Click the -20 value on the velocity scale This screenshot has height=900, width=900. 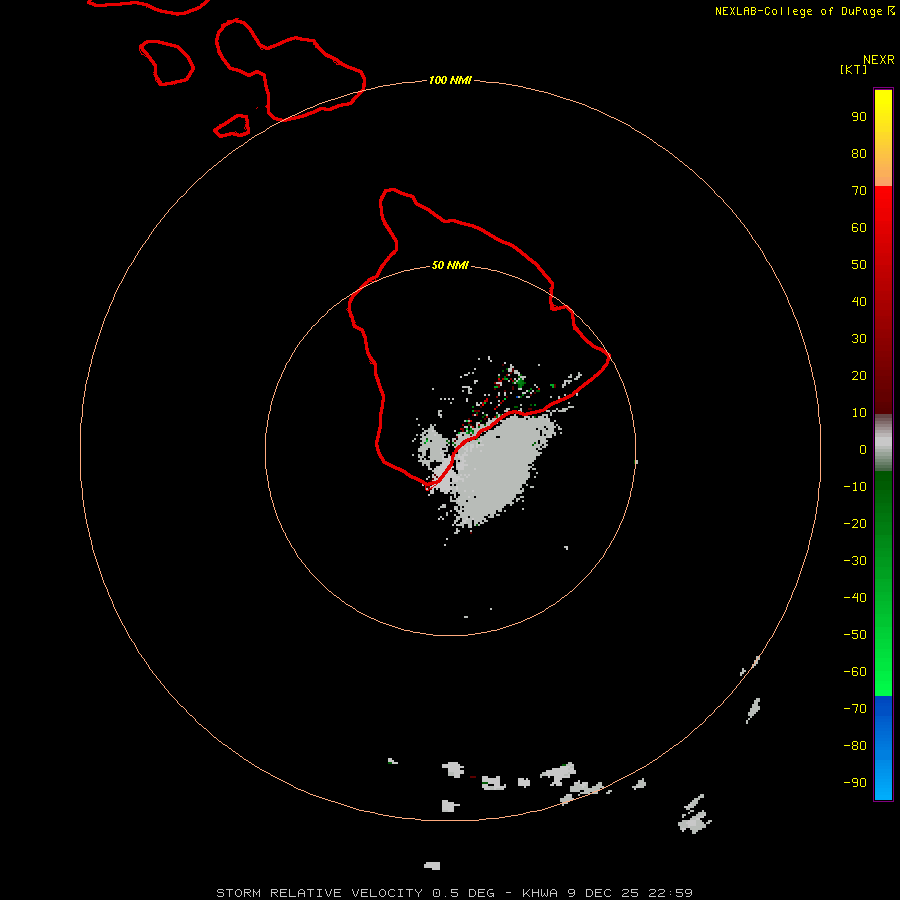coord(855,523)
